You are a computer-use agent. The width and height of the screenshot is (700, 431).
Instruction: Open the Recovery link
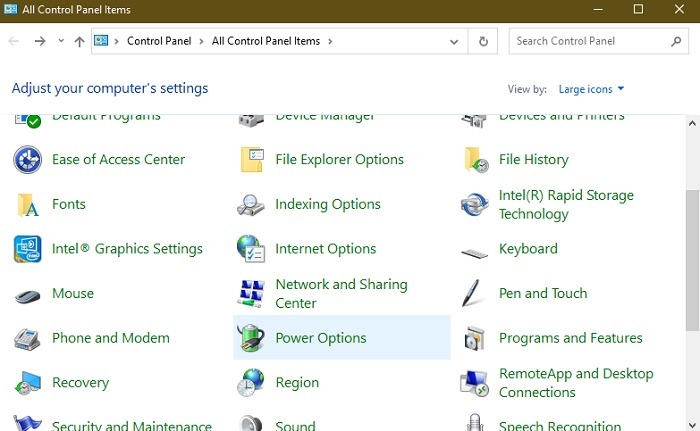[80, 383]
